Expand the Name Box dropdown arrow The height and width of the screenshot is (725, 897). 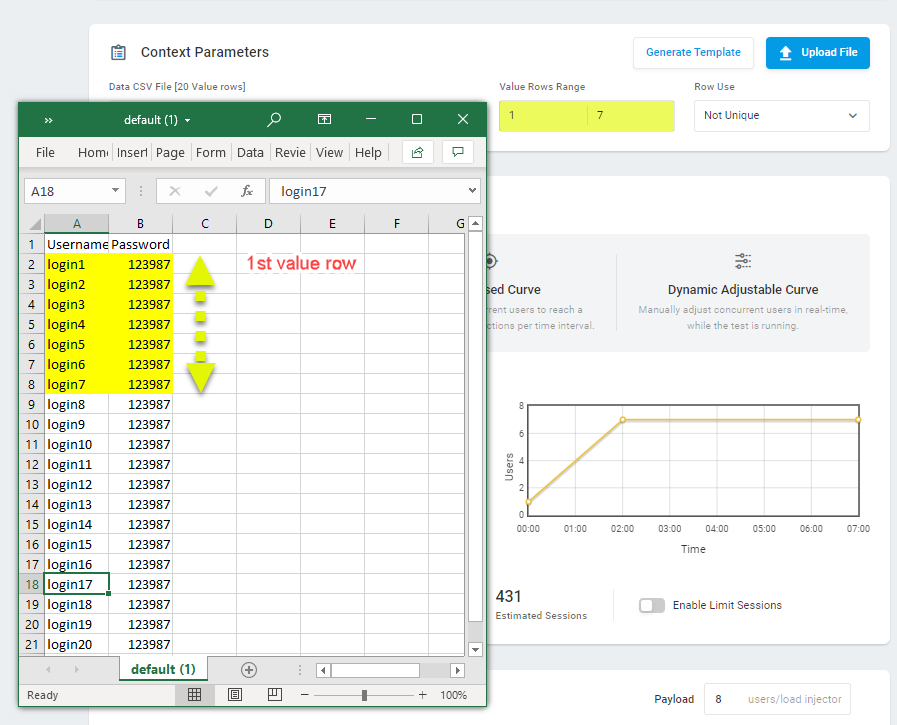pos(115,191)
